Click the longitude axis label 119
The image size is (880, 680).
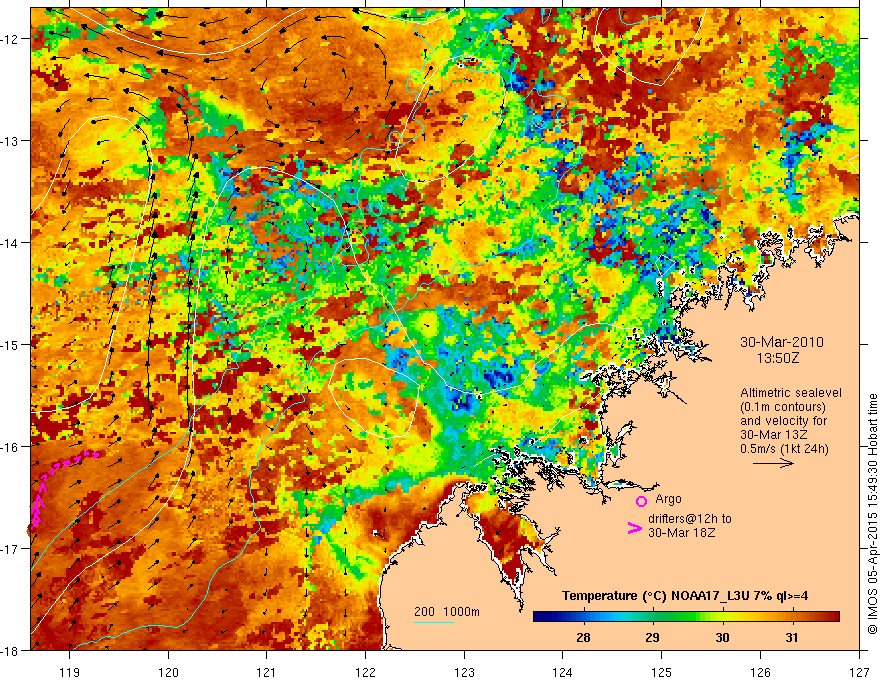point(70,672)
